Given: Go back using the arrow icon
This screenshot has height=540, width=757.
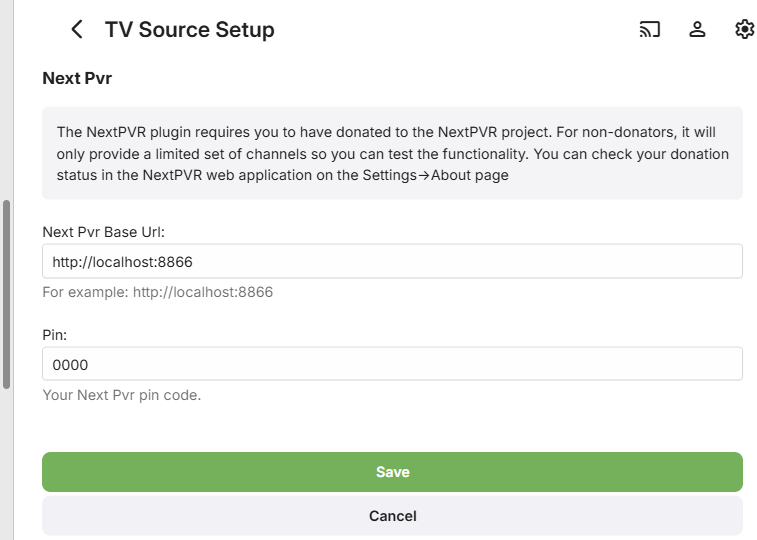Looking at the screenshot, I should 77,29.
